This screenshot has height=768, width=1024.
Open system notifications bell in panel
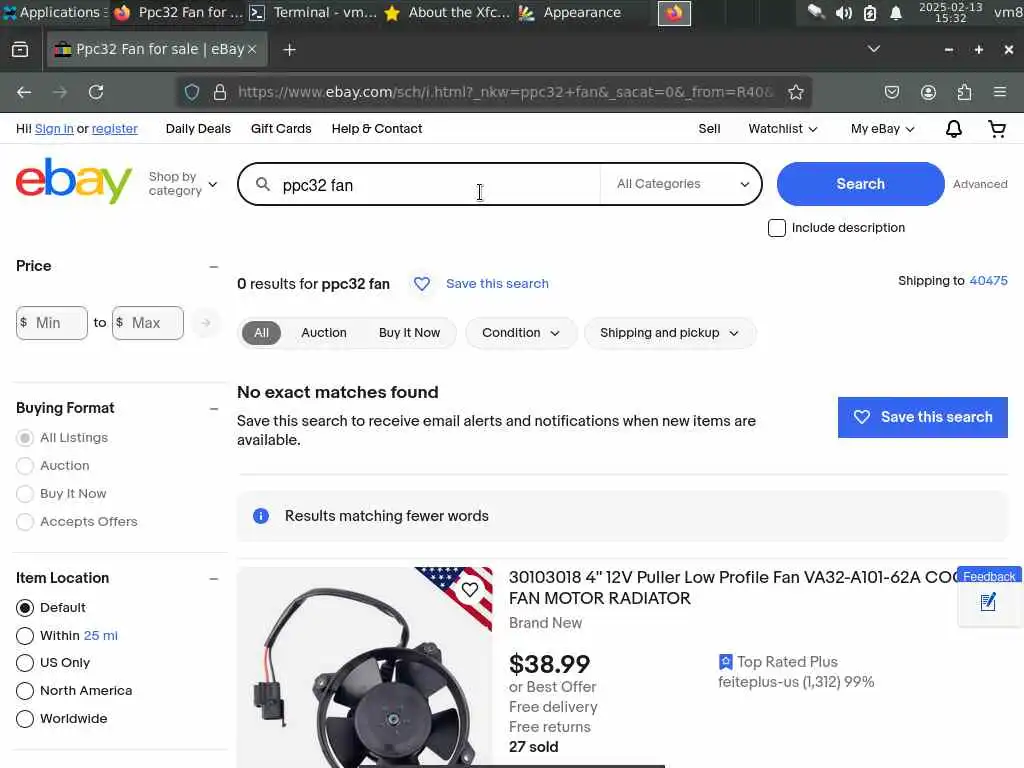point(896,12)
